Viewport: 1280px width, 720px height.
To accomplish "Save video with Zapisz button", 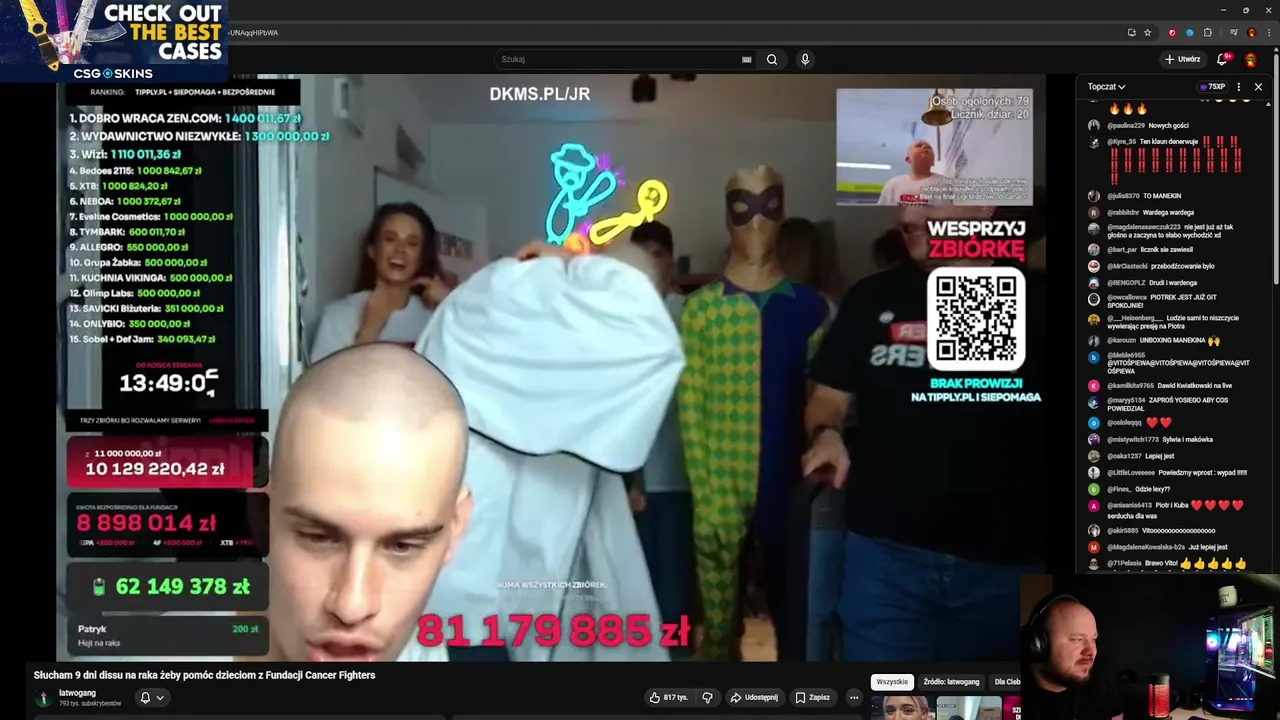I will point(812,697).
